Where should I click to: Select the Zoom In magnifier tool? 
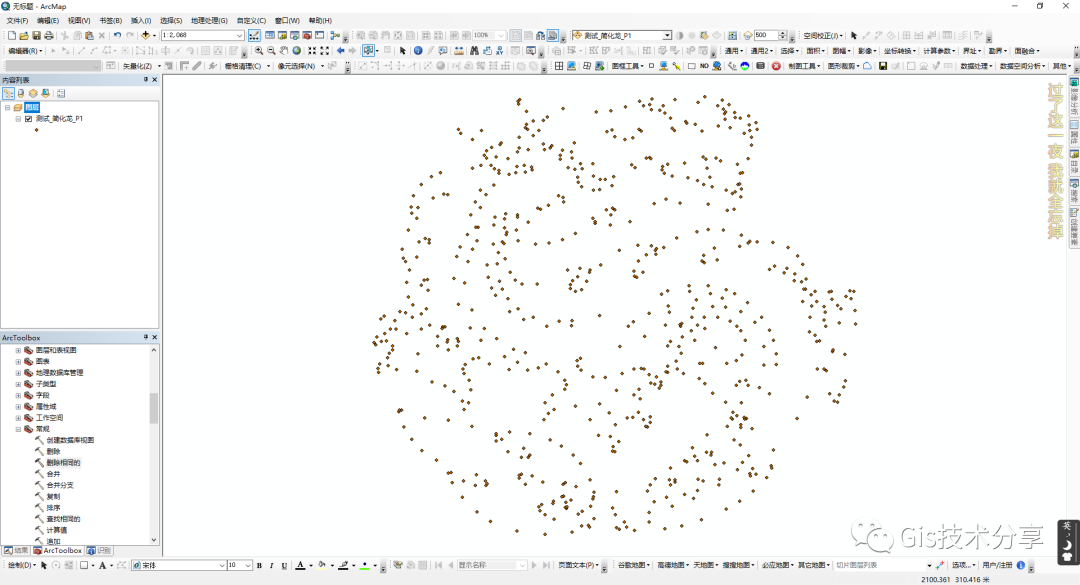259,50
